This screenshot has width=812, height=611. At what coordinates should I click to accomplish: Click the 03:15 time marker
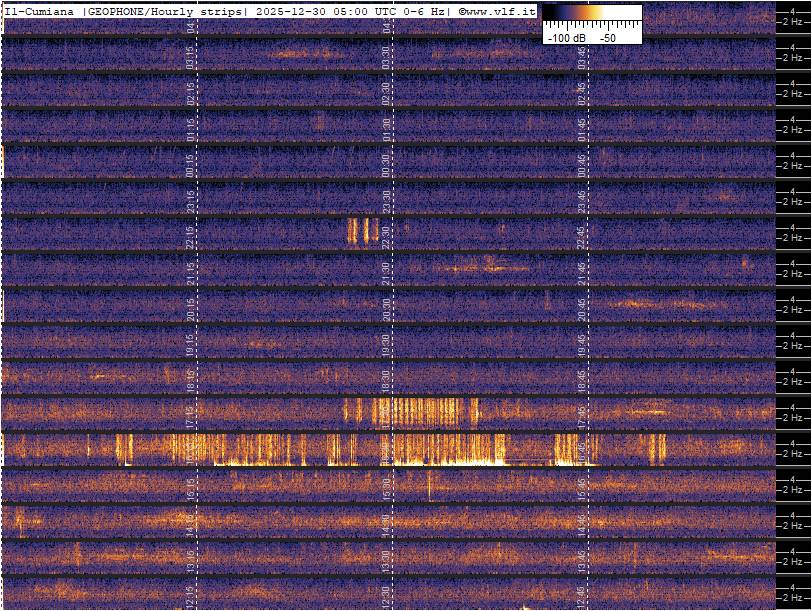coord(190,56)
